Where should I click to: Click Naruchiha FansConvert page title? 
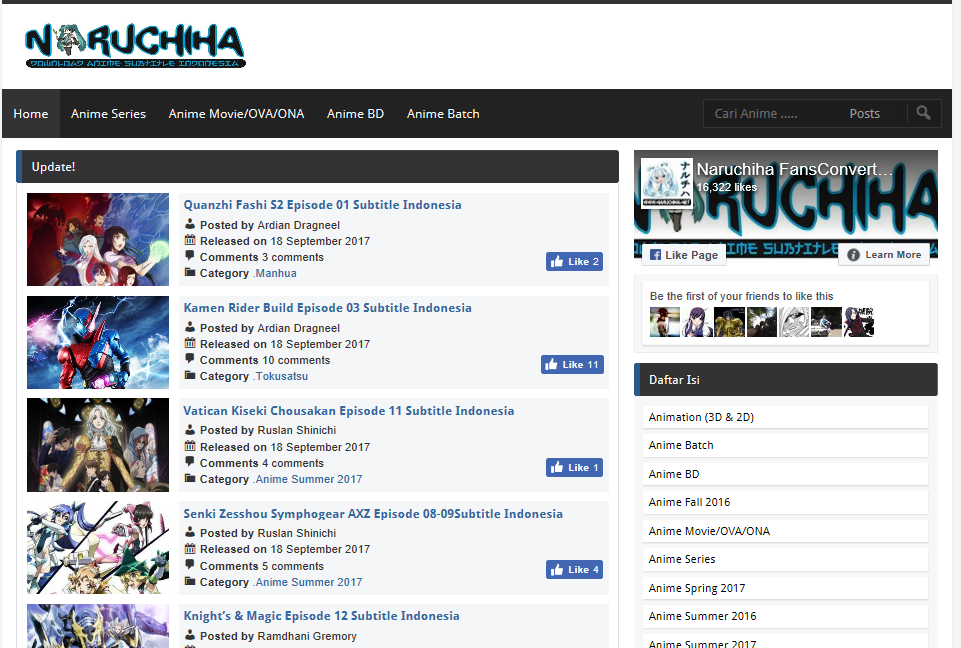click(794, 169)
